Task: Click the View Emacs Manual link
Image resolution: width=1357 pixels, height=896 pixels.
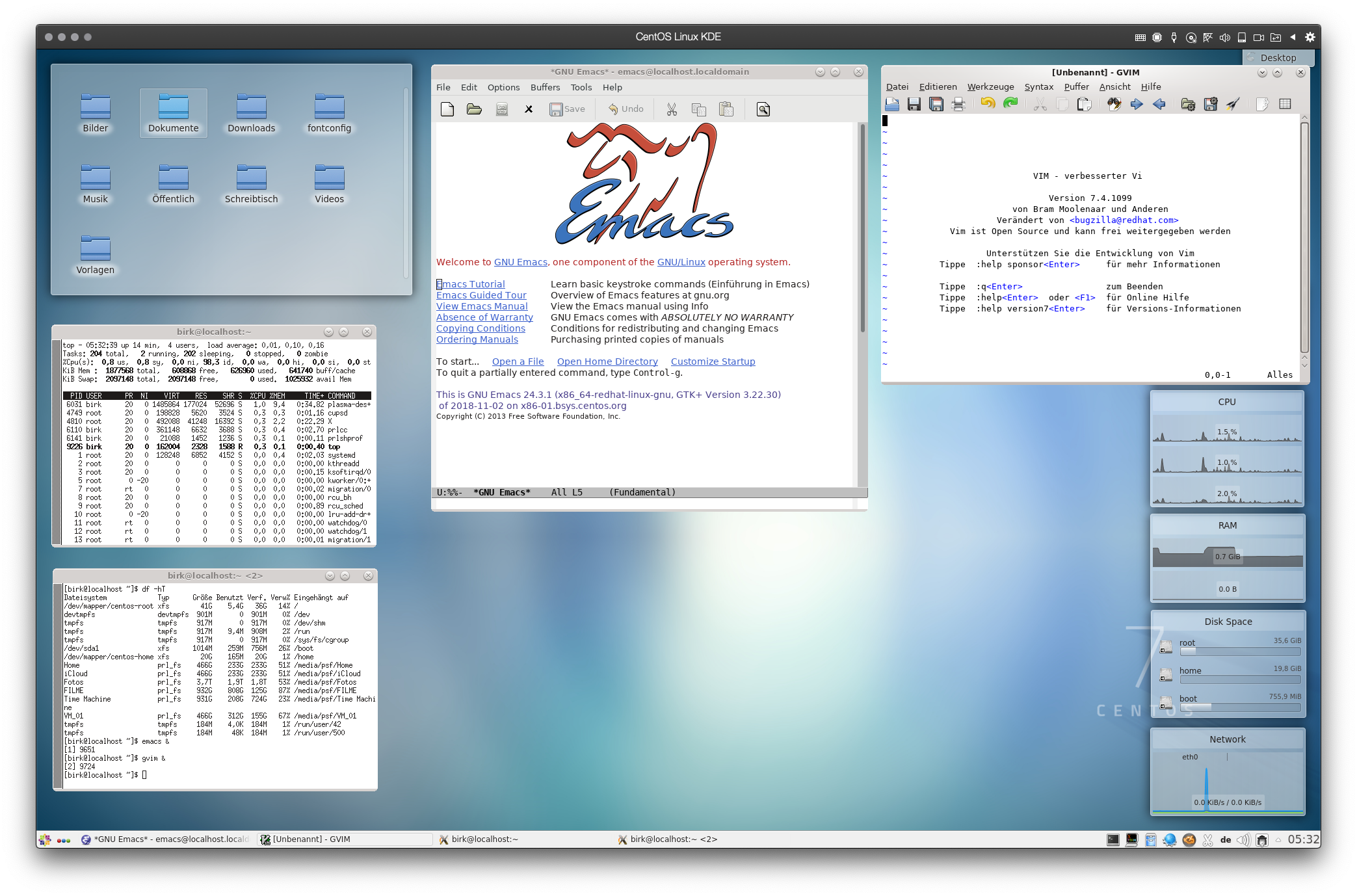Action: tap(482, 306)
